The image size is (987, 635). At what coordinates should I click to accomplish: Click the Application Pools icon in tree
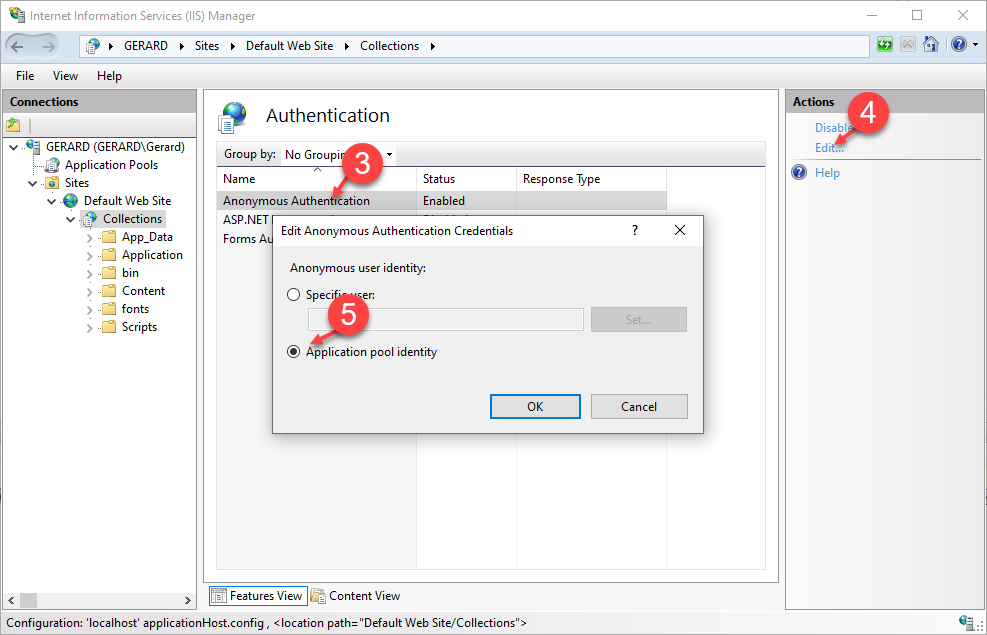(53, 165)
